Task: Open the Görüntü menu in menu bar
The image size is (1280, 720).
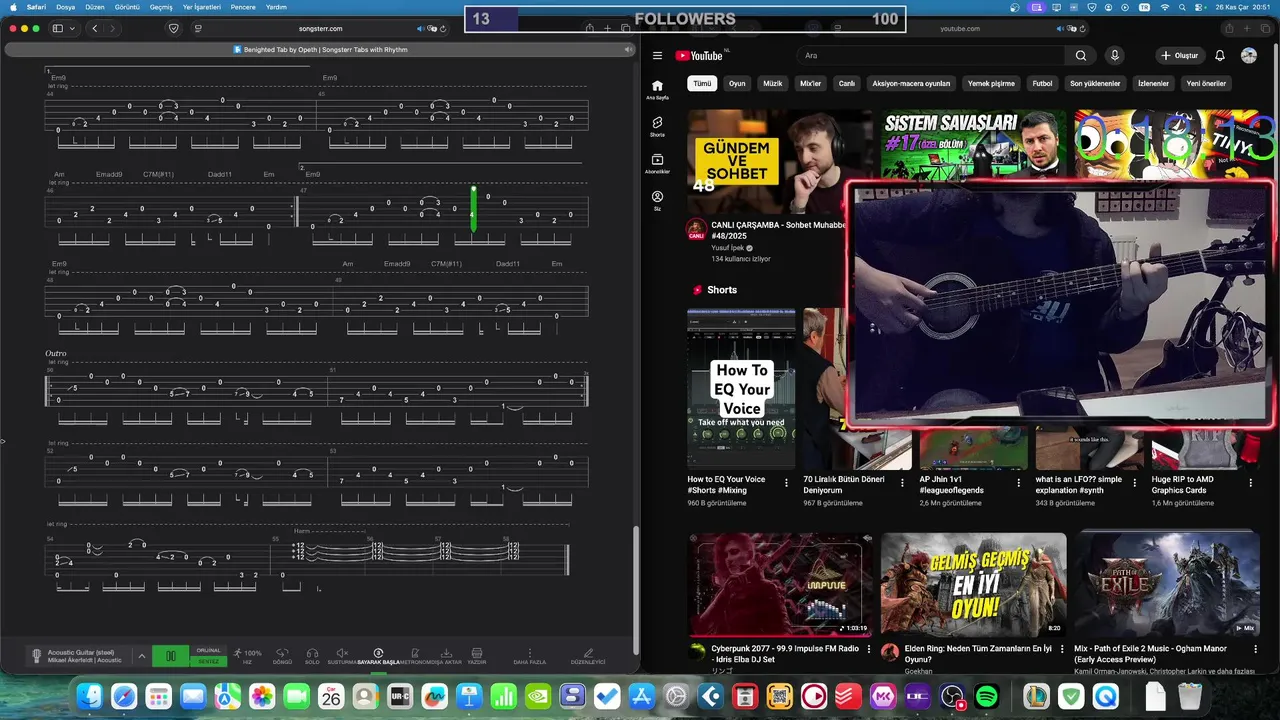Action: (127, 6)
